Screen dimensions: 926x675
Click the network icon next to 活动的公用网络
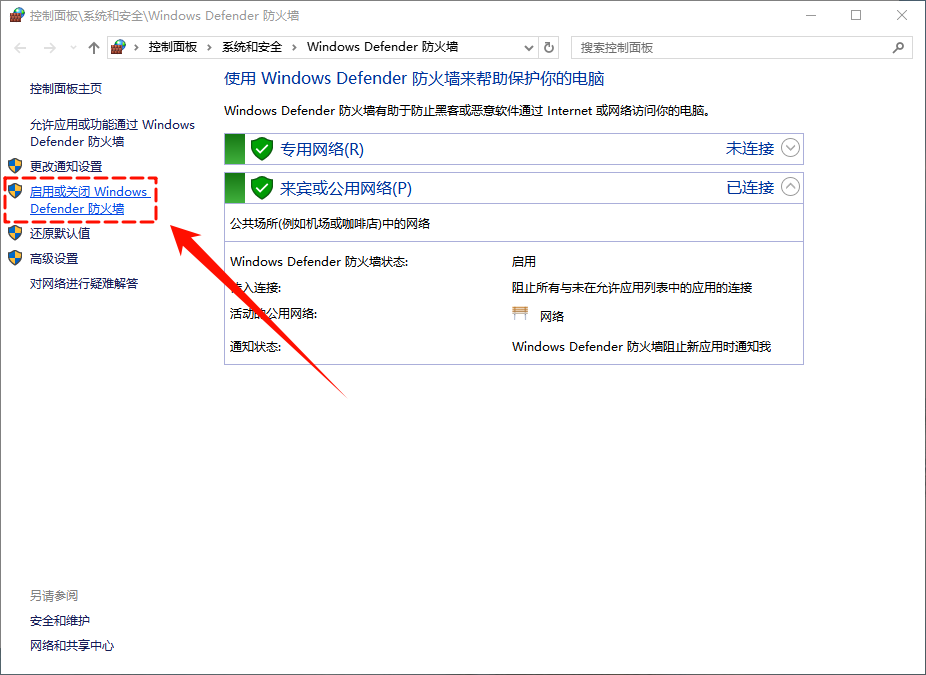(520, 312)
